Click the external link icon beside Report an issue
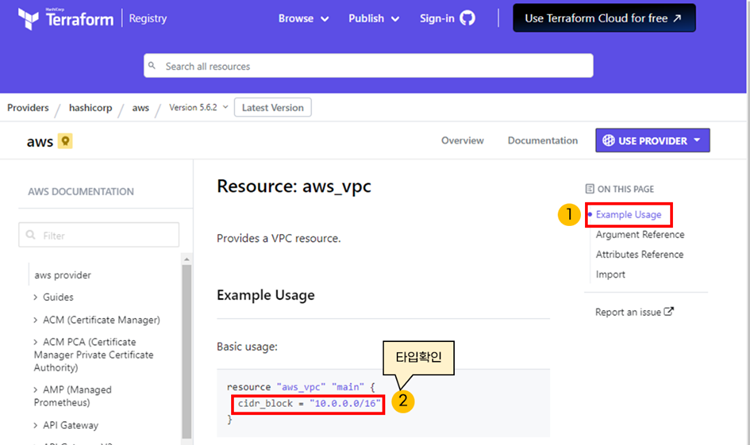 [x=669, y=312]
